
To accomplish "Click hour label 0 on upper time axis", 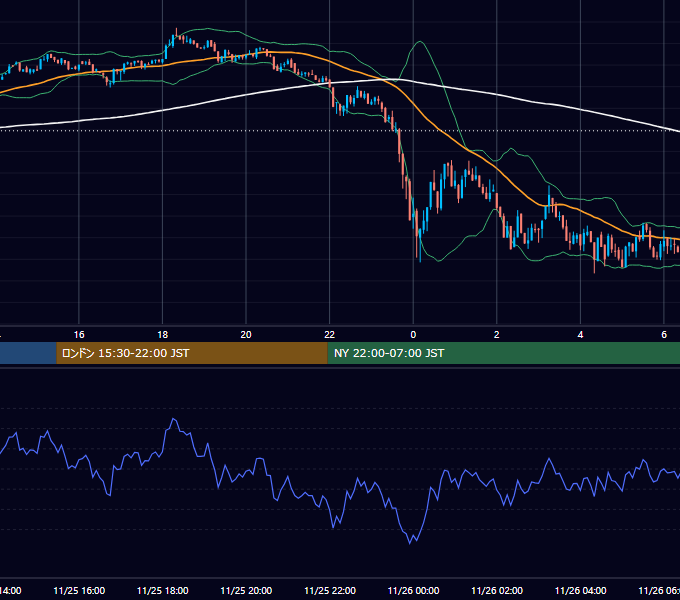I will 413,335.
